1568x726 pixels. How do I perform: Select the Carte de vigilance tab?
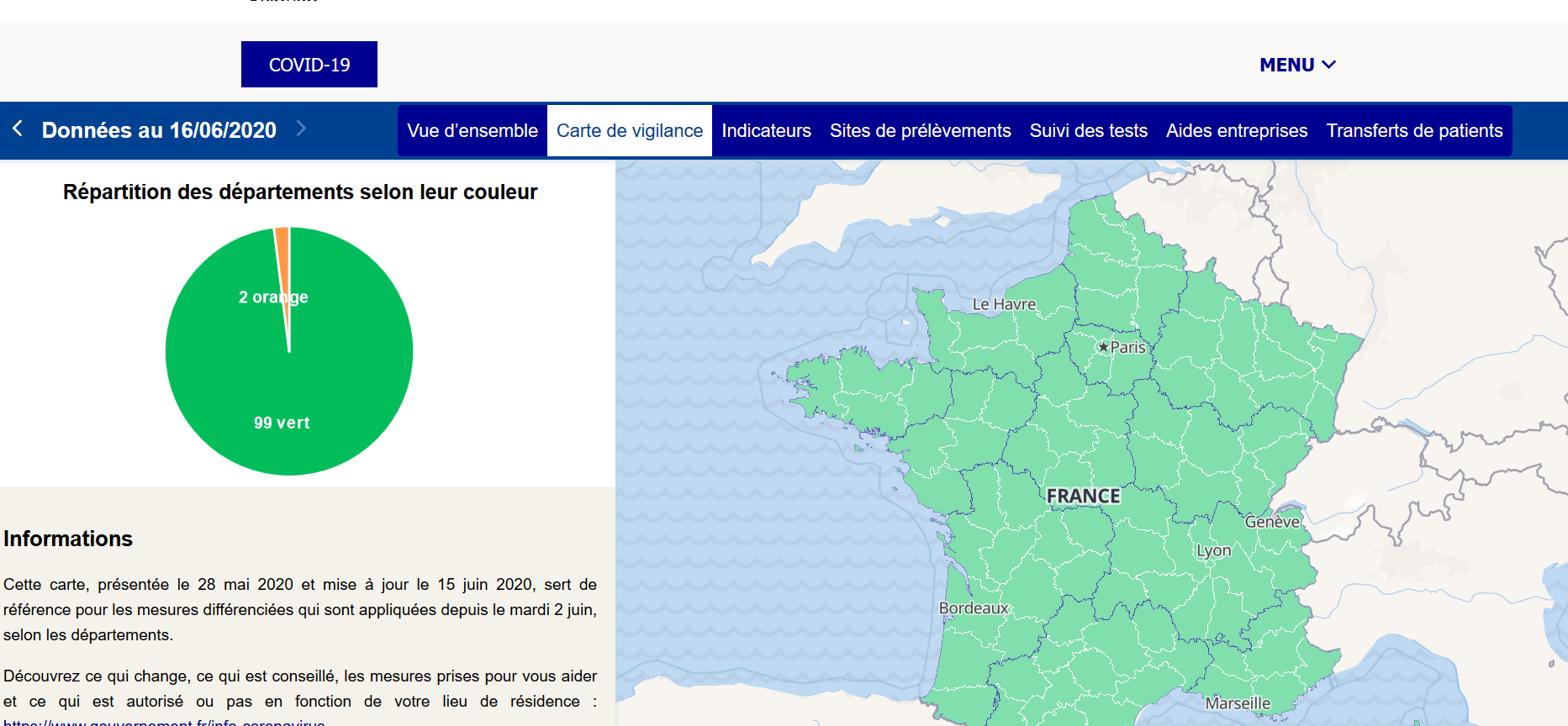coord(629,131)
